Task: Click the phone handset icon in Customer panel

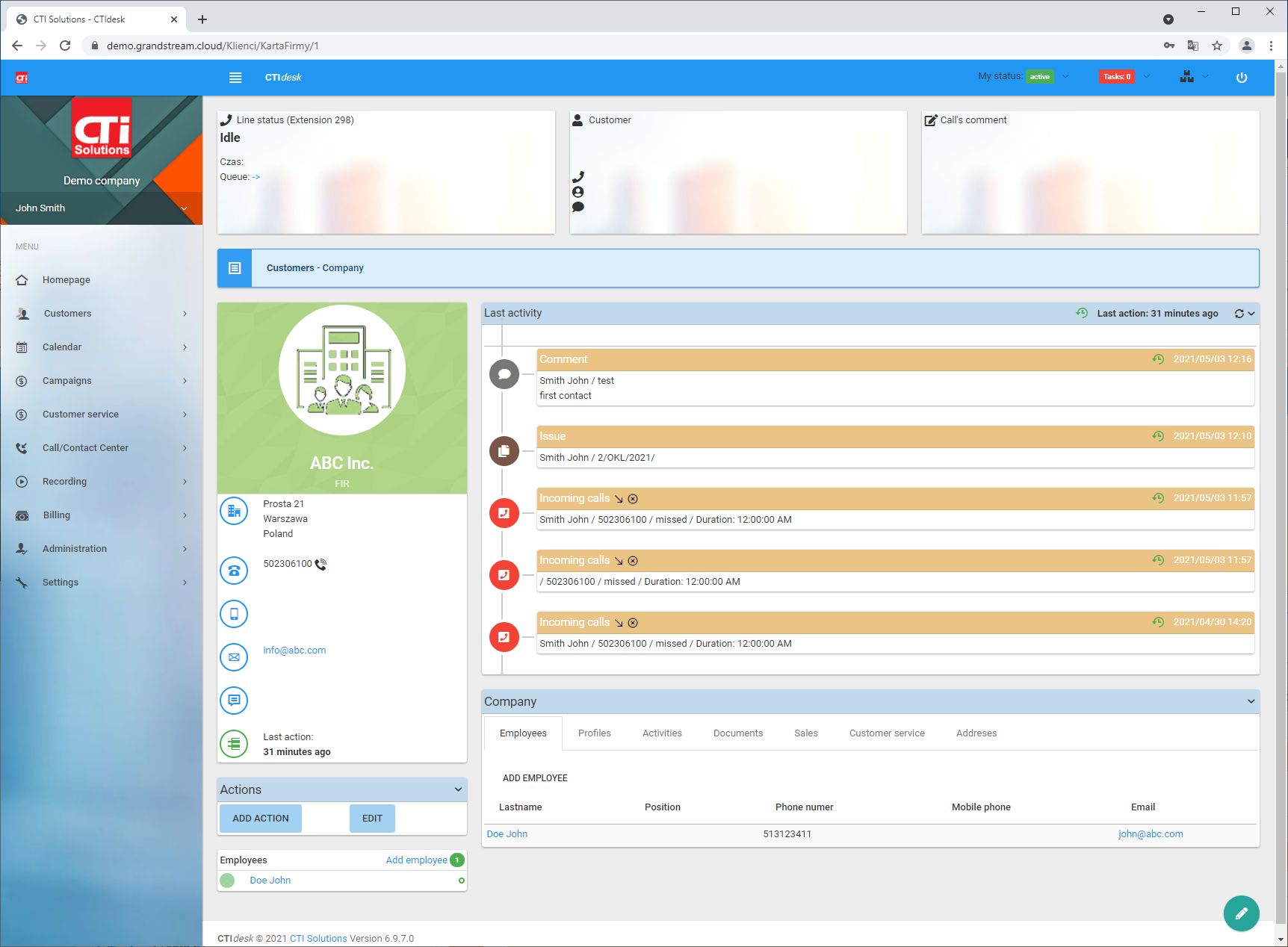Action: point(578,177)
